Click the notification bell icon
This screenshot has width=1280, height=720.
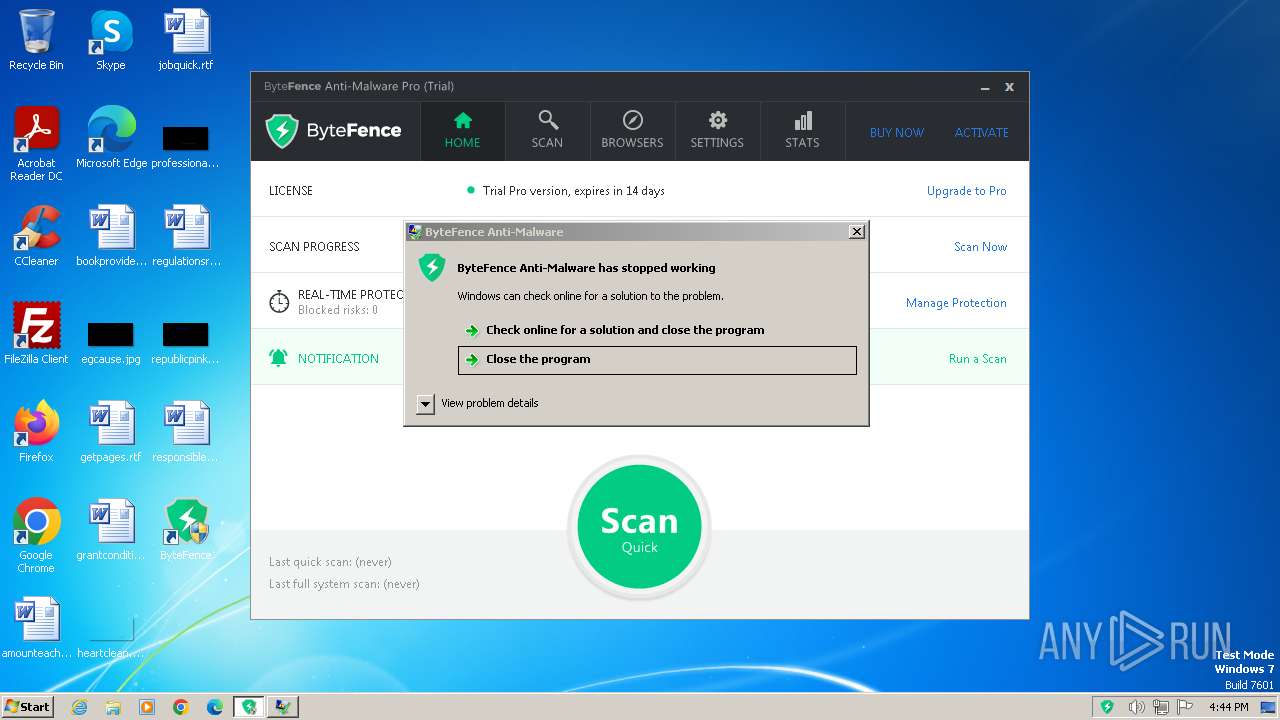[279, 358]
